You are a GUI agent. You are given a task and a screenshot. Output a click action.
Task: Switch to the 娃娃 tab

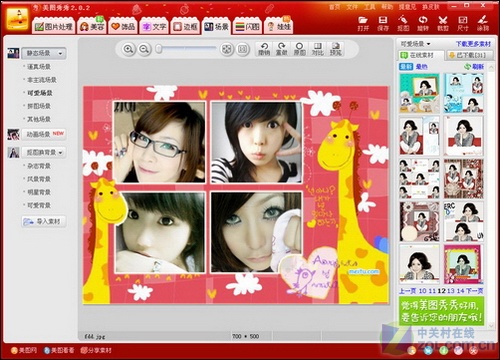pos(279,27)
